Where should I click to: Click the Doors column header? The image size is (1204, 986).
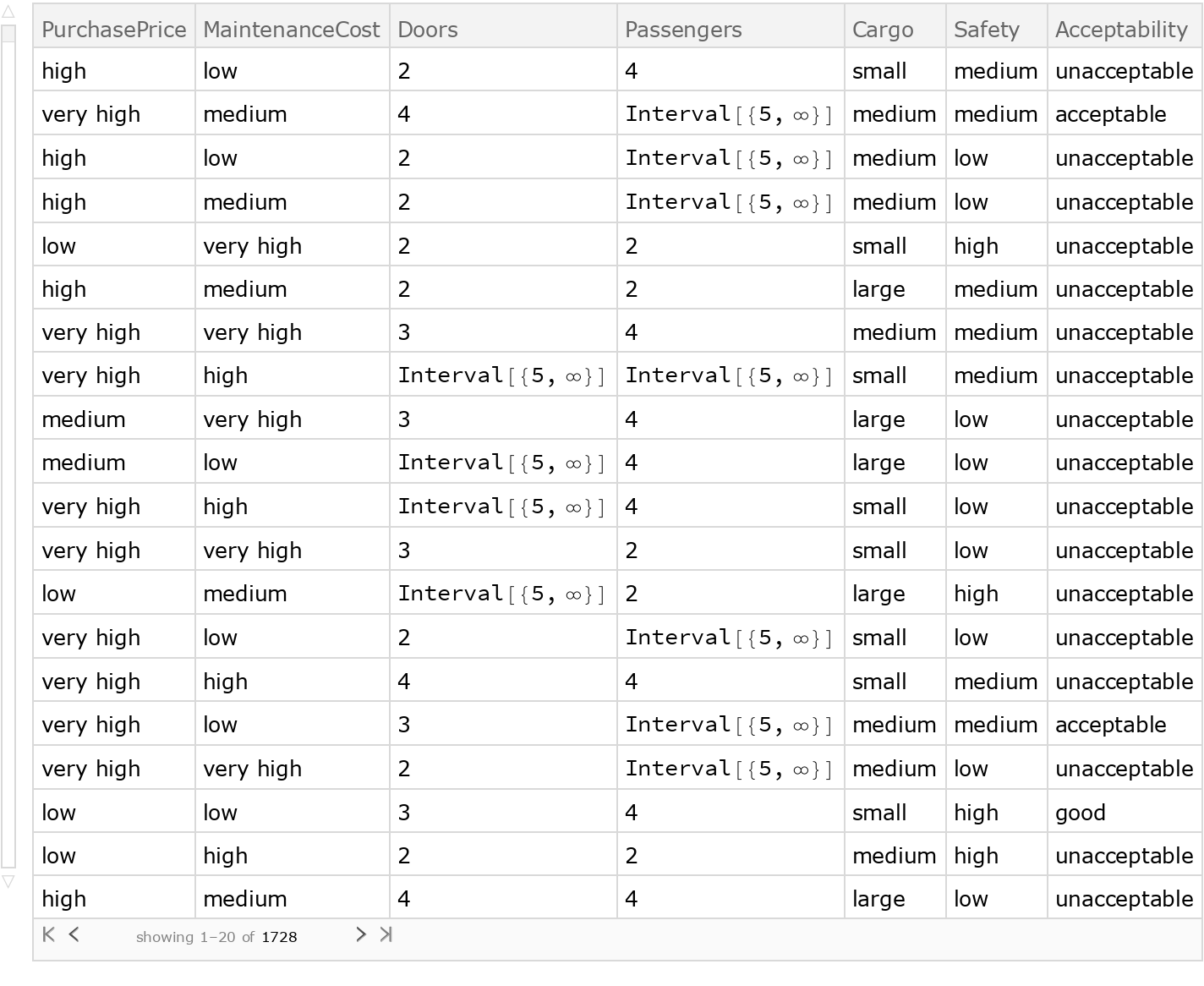pyautogui.click(x=427, y=29)
